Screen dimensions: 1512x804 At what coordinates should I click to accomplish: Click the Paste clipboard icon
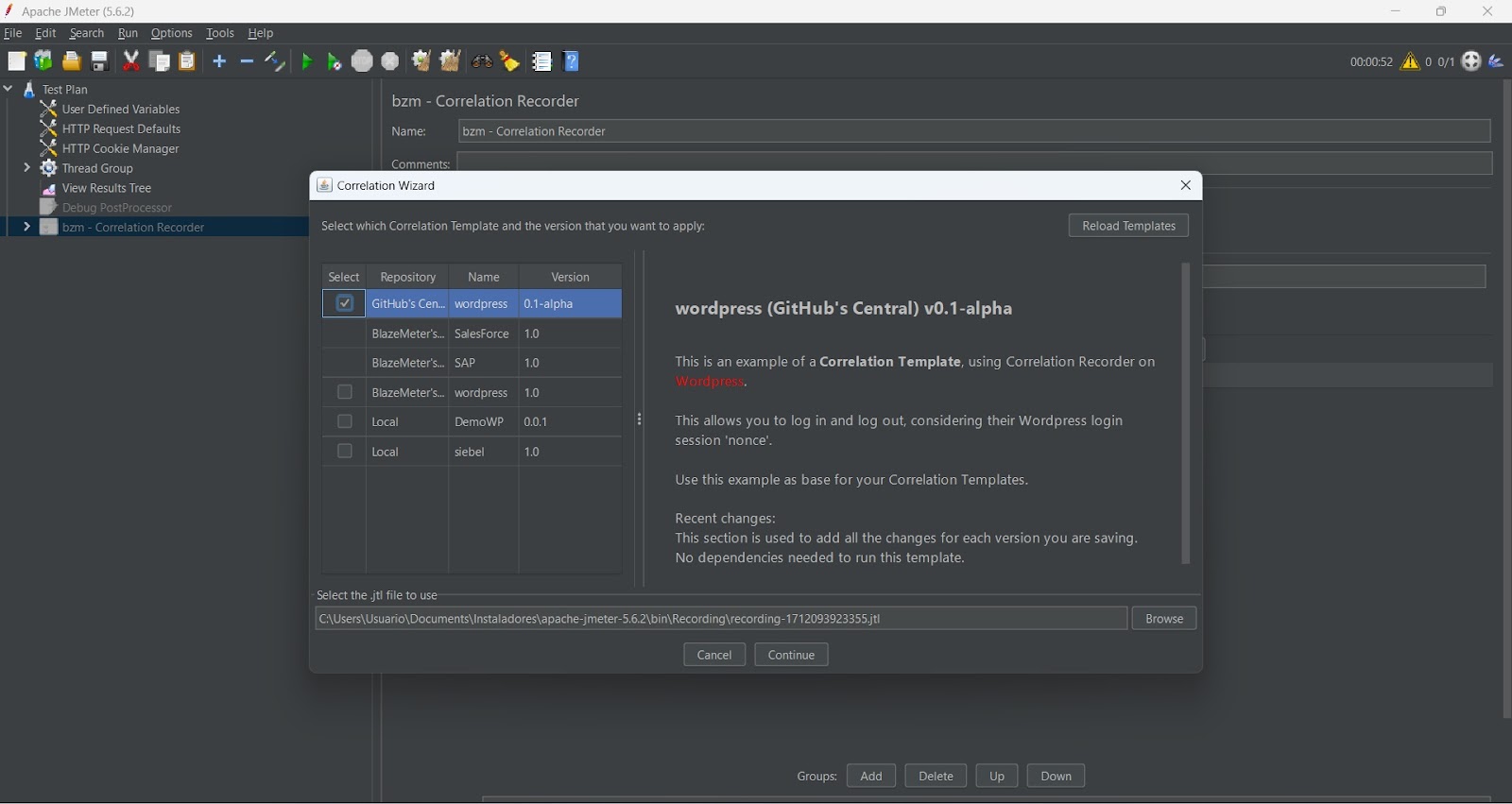tap(187, 61)
